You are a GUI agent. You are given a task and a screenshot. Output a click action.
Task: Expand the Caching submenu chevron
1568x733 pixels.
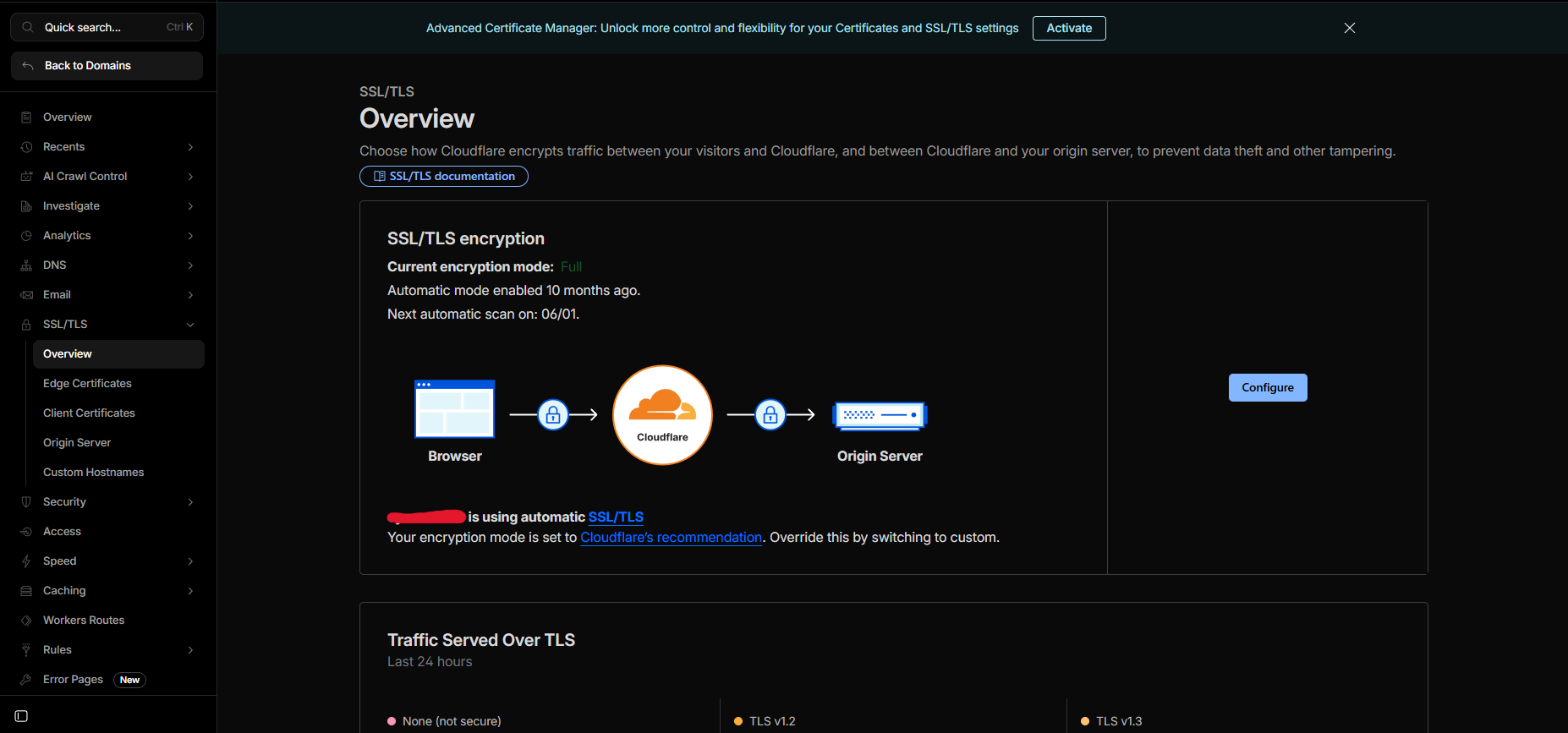click(190, 591)
